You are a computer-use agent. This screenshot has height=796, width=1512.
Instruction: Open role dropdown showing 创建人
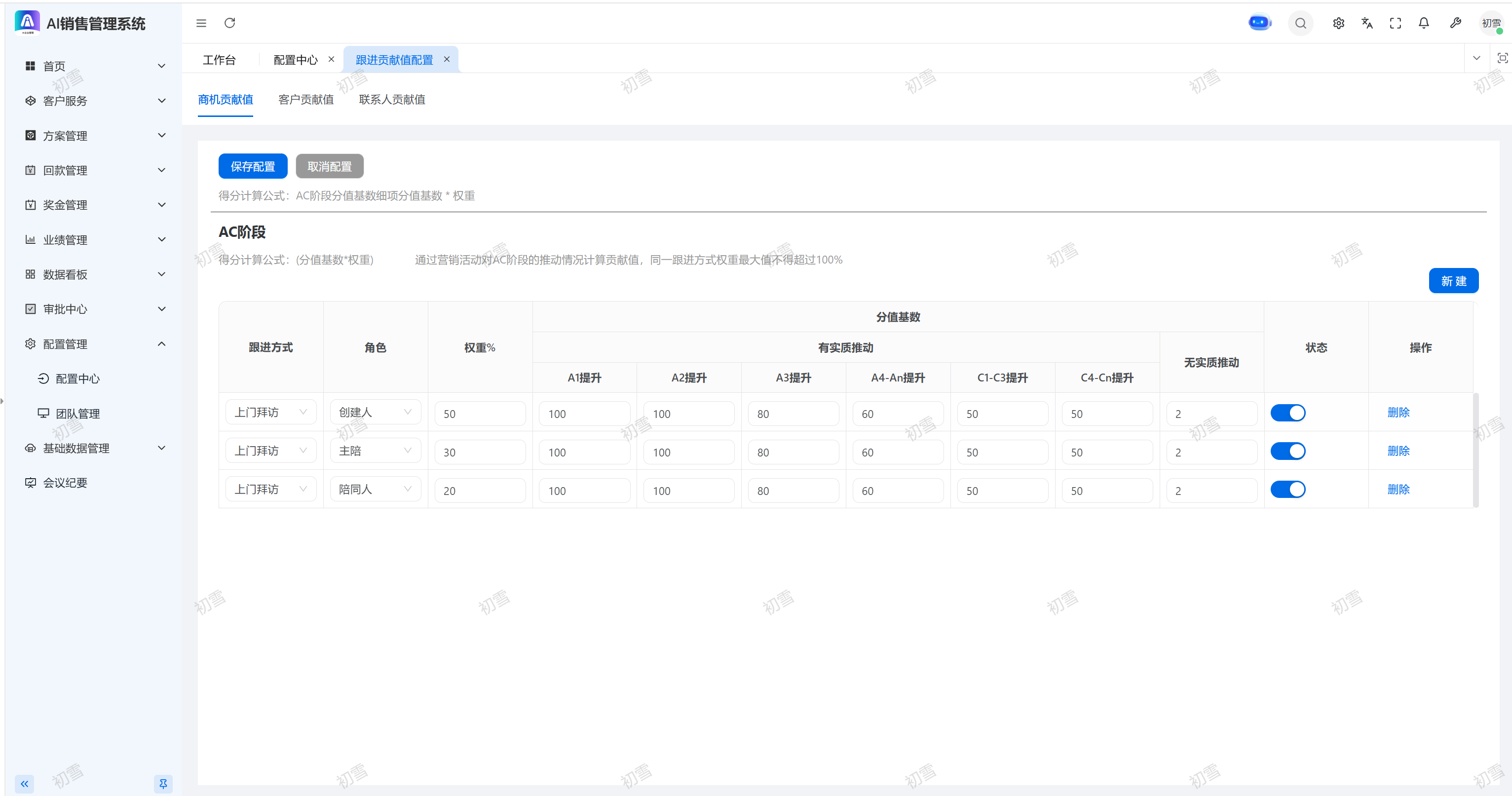[x=375, y=412]
